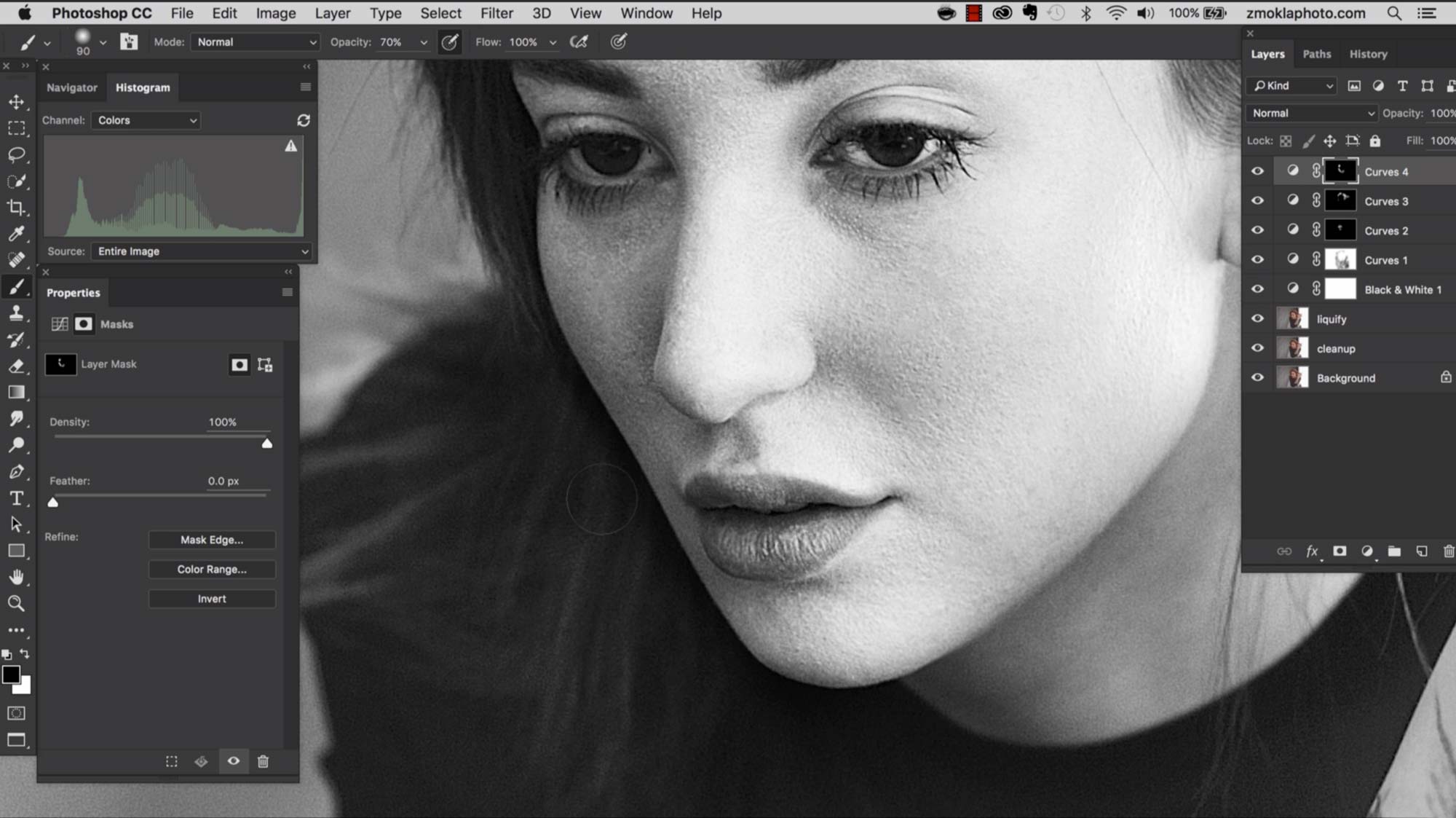The width and height of the screenshot is (1456, 818).
Task: Select the Dodge tool
Action: click(x=16, y=444)
